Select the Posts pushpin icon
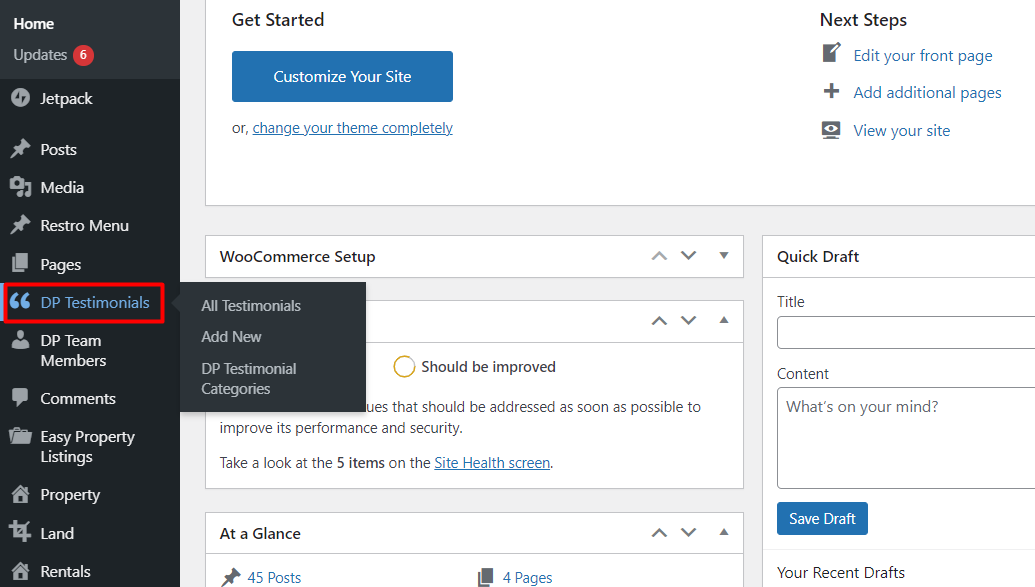Viewport: 1035px width, 587px height. pos(22,148)
